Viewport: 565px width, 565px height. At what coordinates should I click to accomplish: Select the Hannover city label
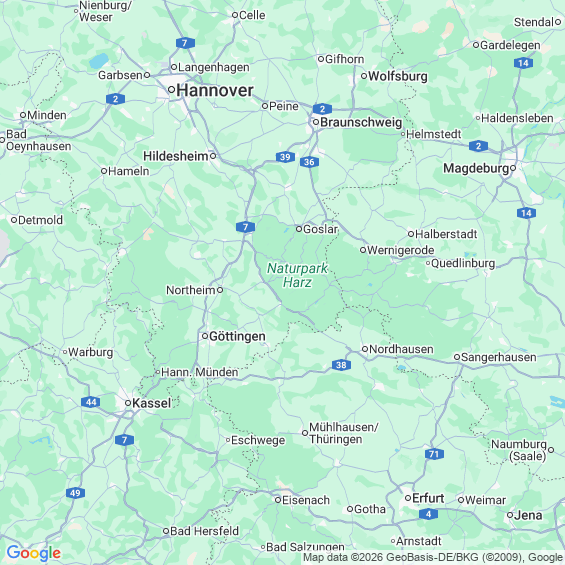click(x=215, y=90)
